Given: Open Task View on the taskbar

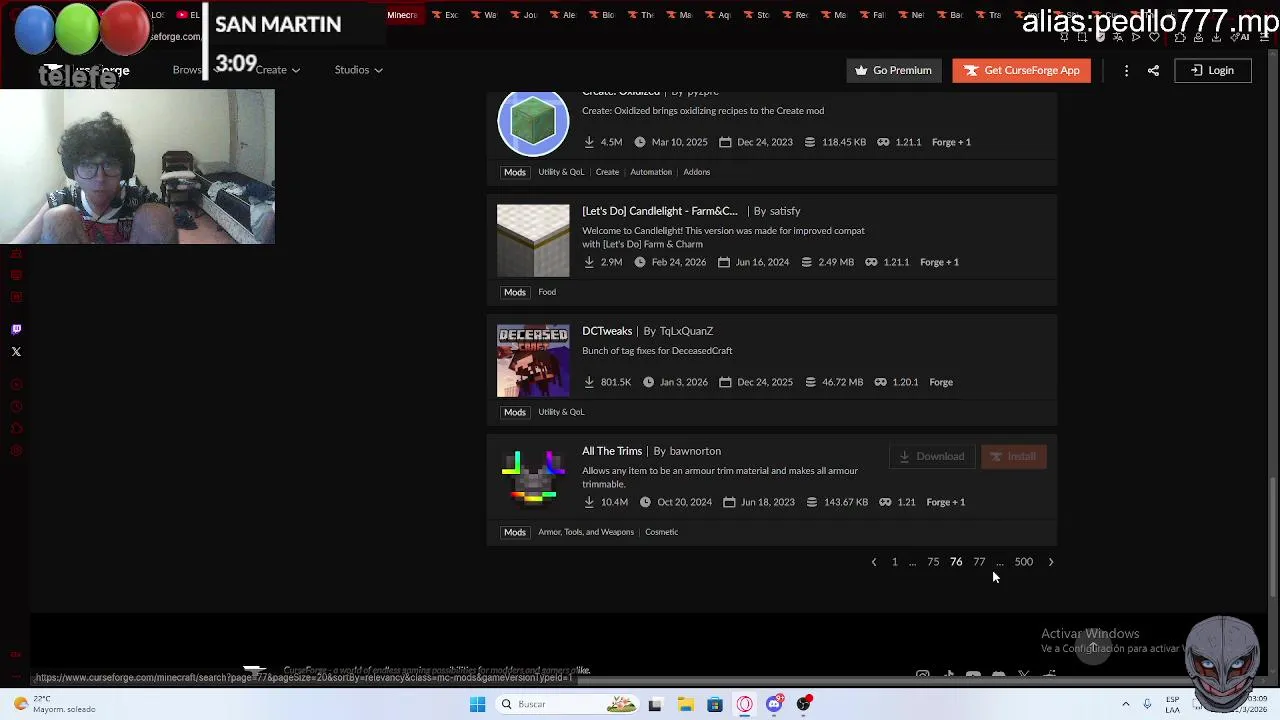Looking at the screenshot, I should pyautogui.click(x=655, y=704).
